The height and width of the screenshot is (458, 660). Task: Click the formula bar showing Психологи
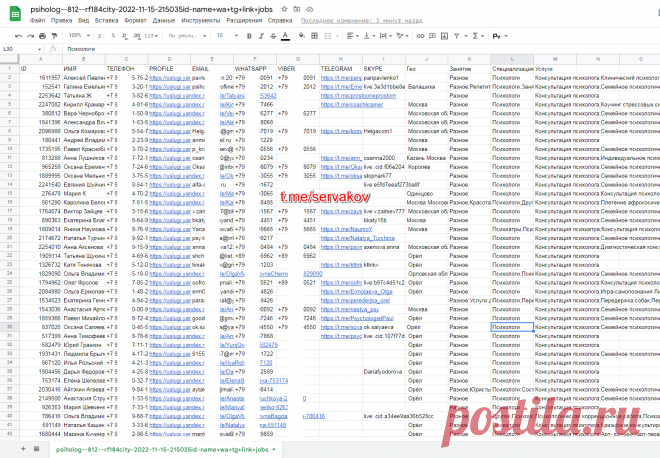click(x=362, y=49)
